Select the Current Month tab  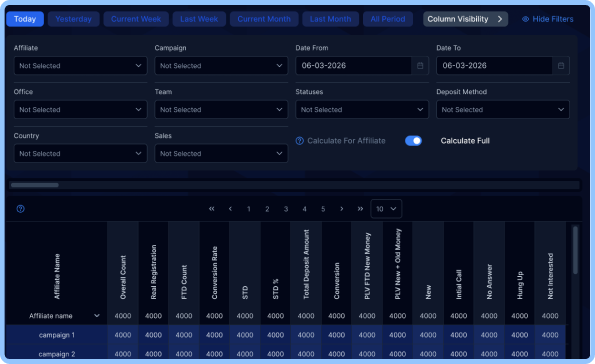[x=264, y=19]
